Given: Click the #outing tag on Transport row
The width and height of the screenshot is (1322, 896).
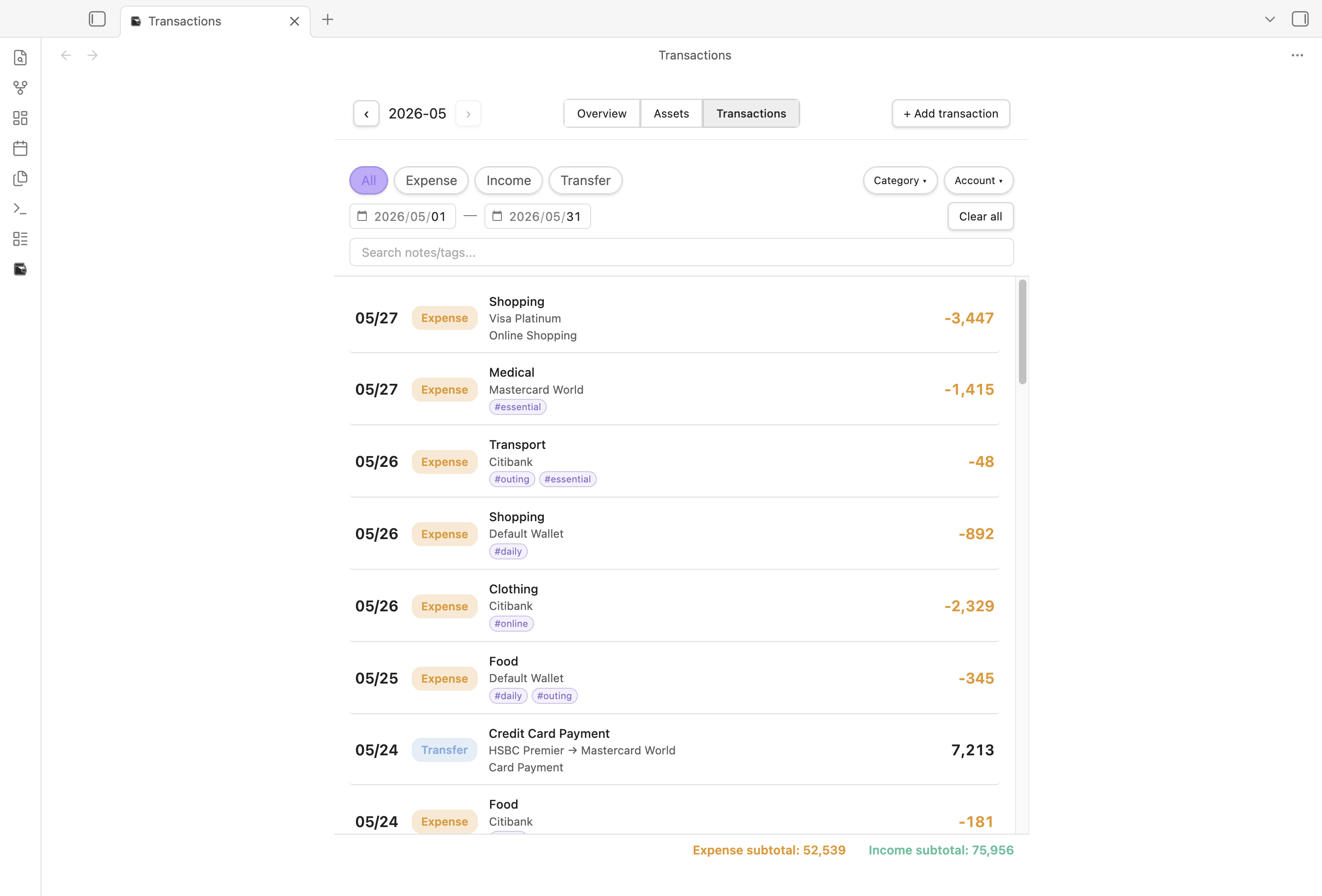Looking at the screenshot, I should click(x=512, y=480).
